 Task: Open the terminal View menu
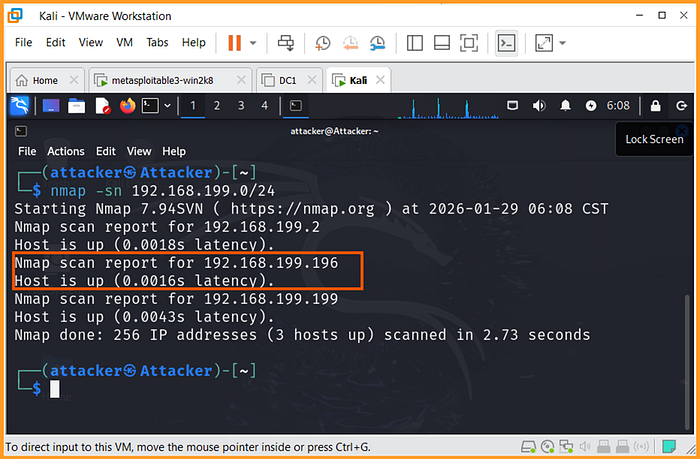[x=139, y=151]
